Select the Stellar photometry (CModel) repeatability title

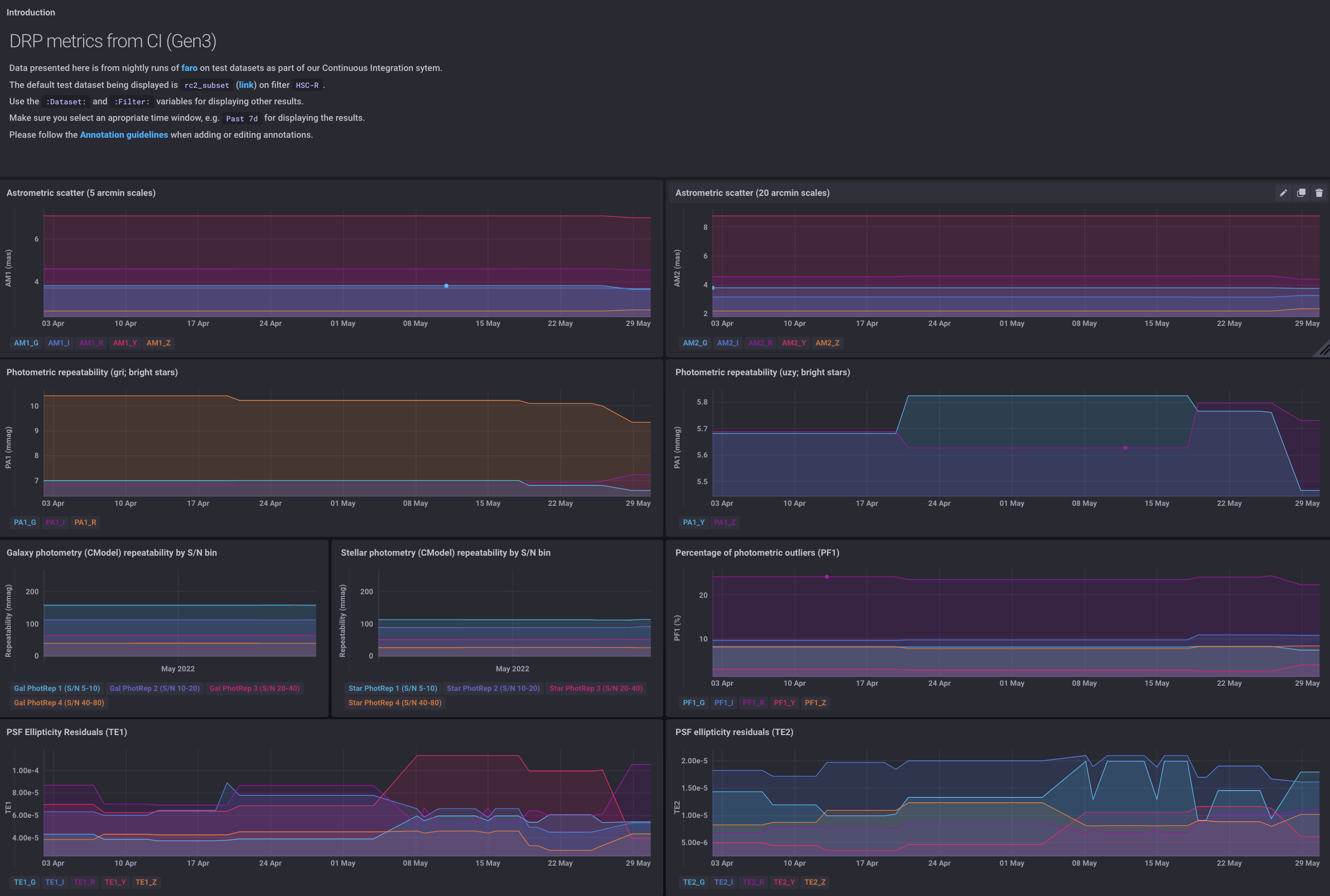(x=446, y=553)
